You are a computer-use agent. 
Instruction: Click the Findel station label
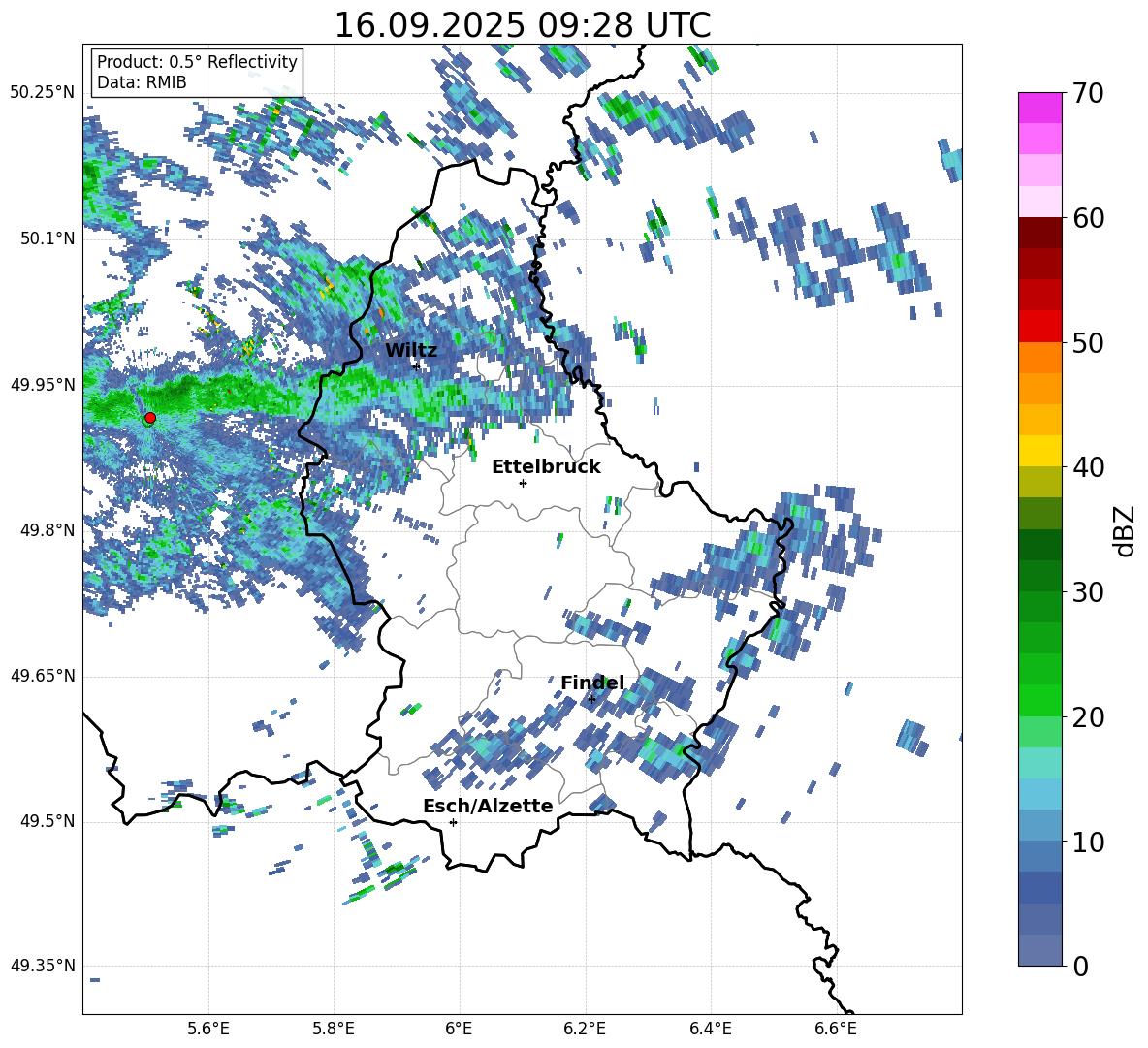pos(592,683)
